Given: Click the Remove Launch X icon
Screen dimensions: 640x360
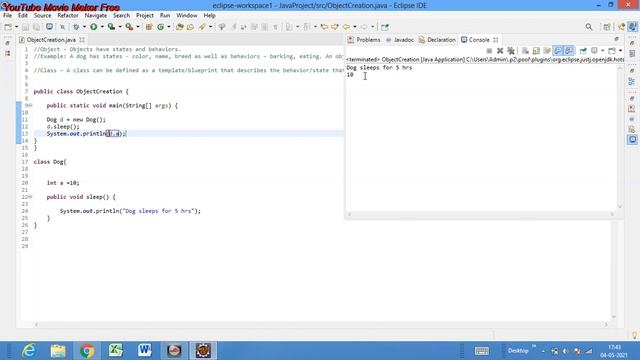Looking at the screenshot, I should coord(500,51).
